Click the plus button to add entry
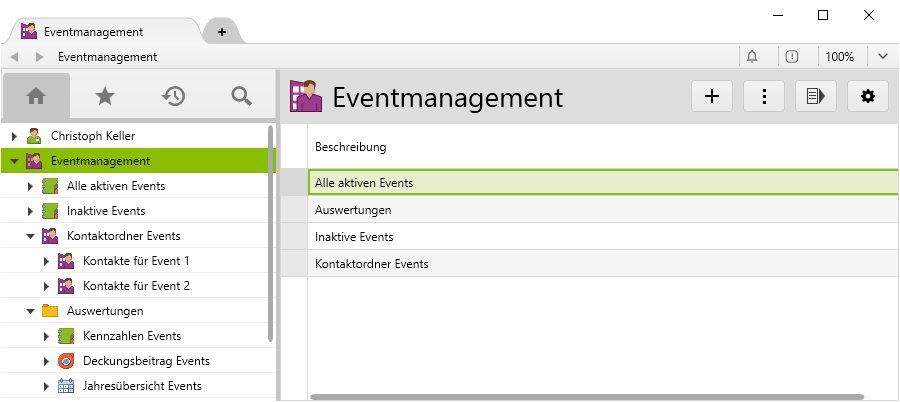This screenshot has width=900, height=402. (712, 96)
